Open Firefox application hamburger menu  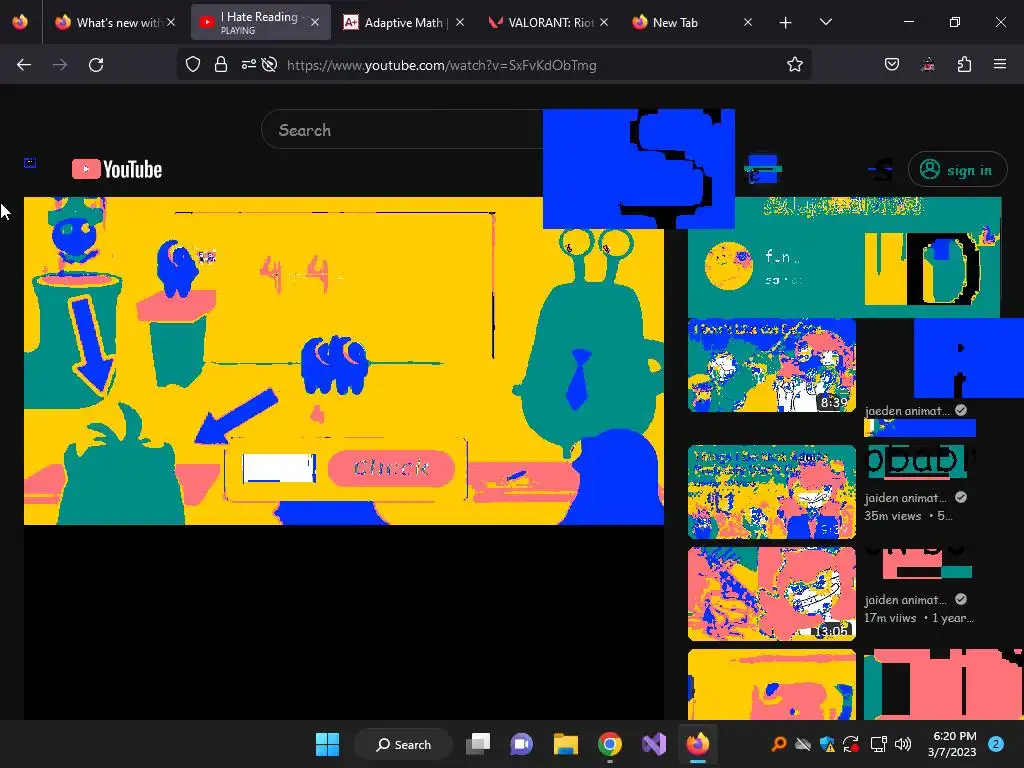coord(1000,64)
